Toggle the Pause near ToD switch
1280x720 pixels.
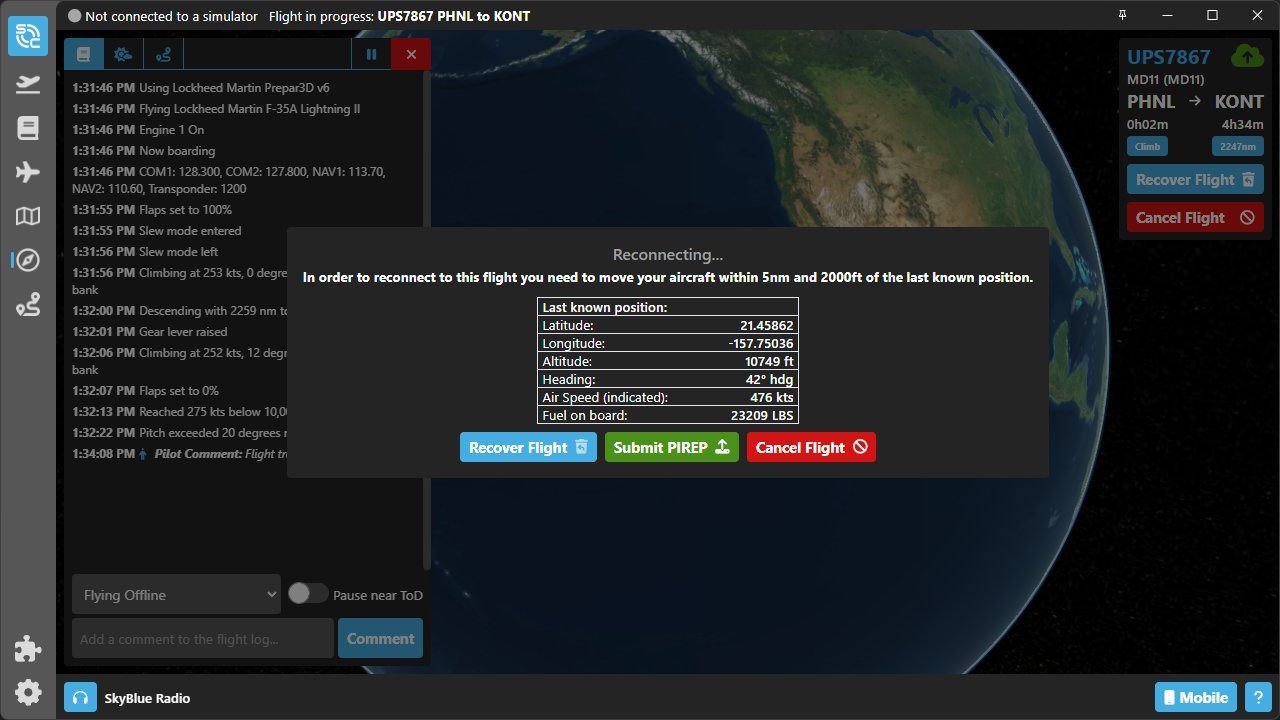pos(308,594)
